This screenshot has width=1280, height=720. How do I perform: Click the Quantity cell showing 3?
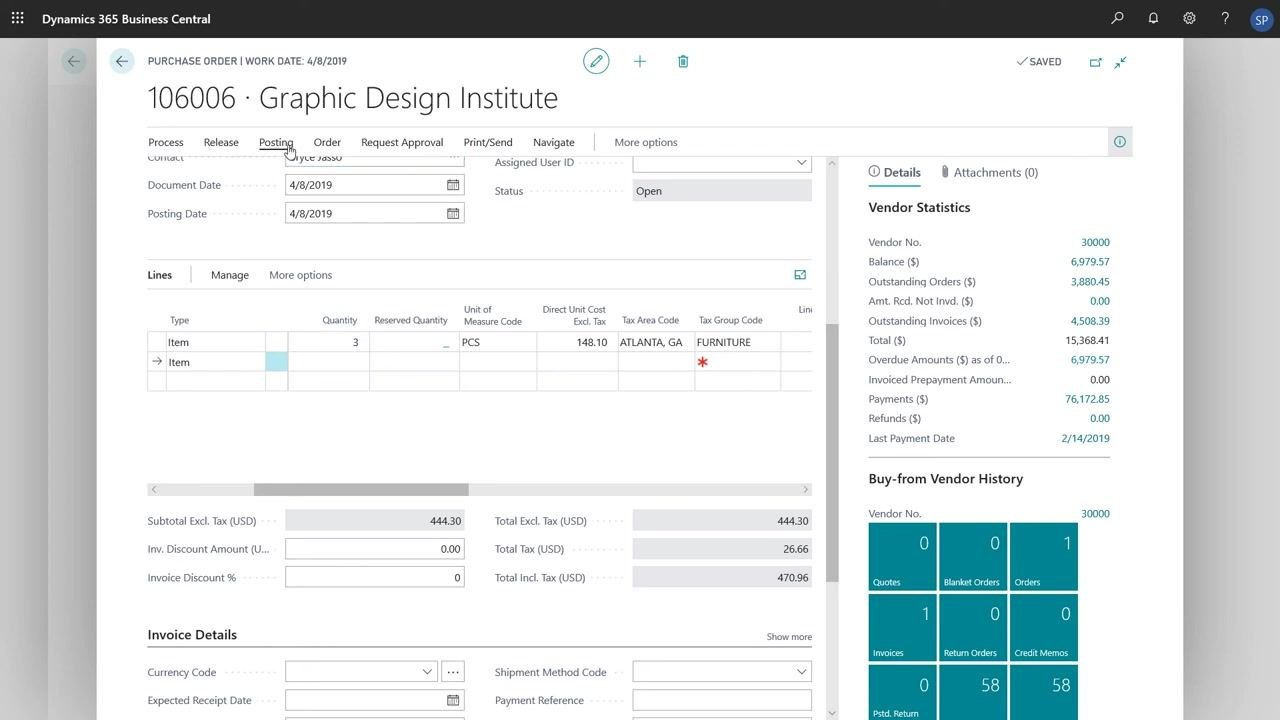(x=329, y=342)
